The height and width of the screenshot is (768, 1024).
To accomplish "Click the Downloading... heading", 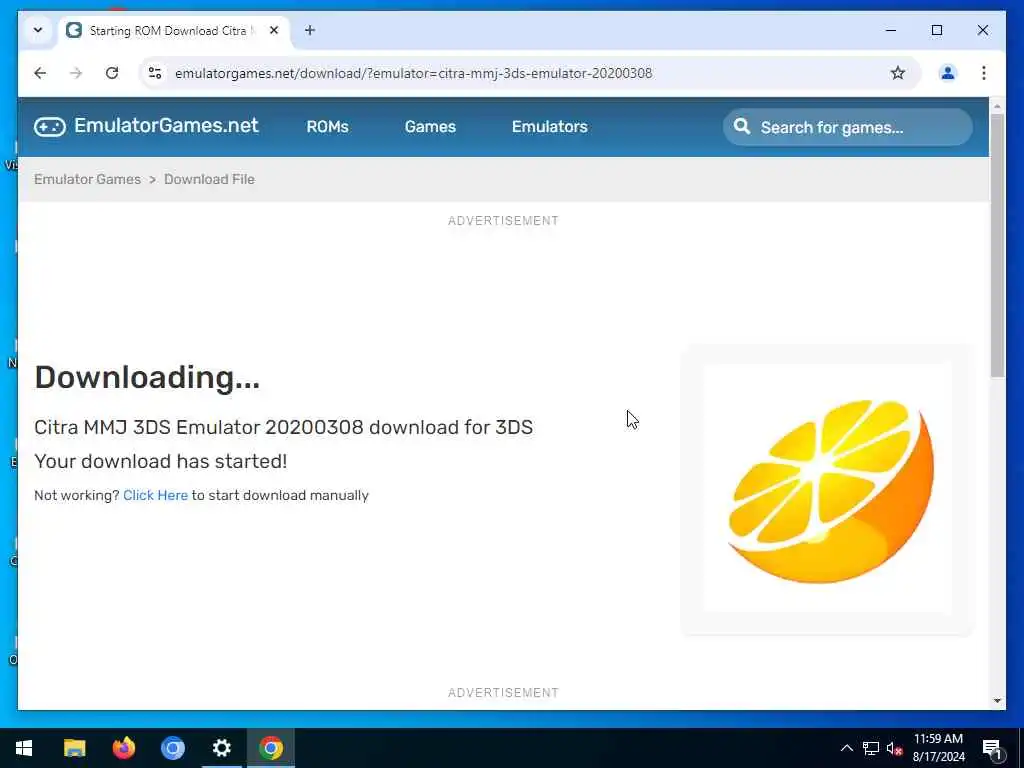I will tap(147, 377).
